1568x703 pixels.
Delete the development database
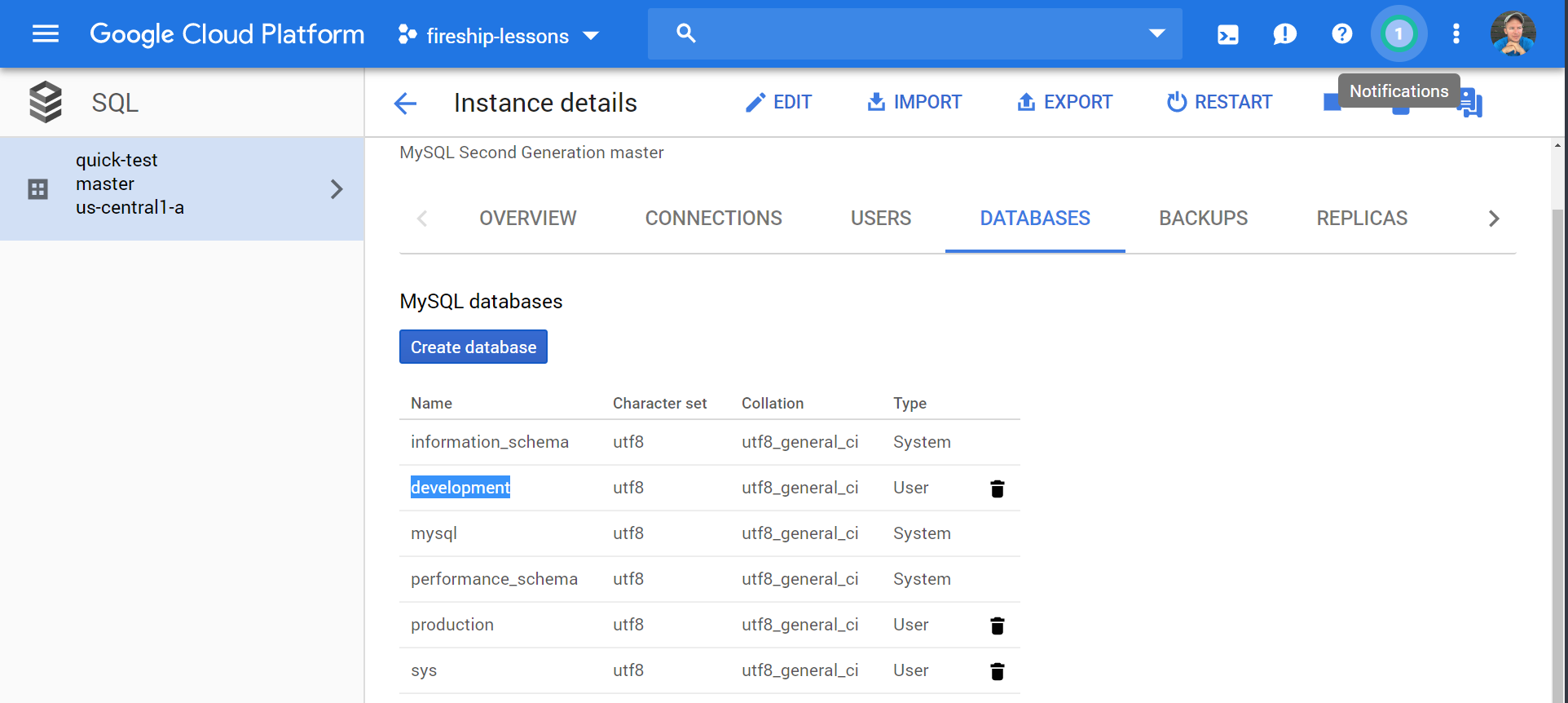(x=997, y=489)
